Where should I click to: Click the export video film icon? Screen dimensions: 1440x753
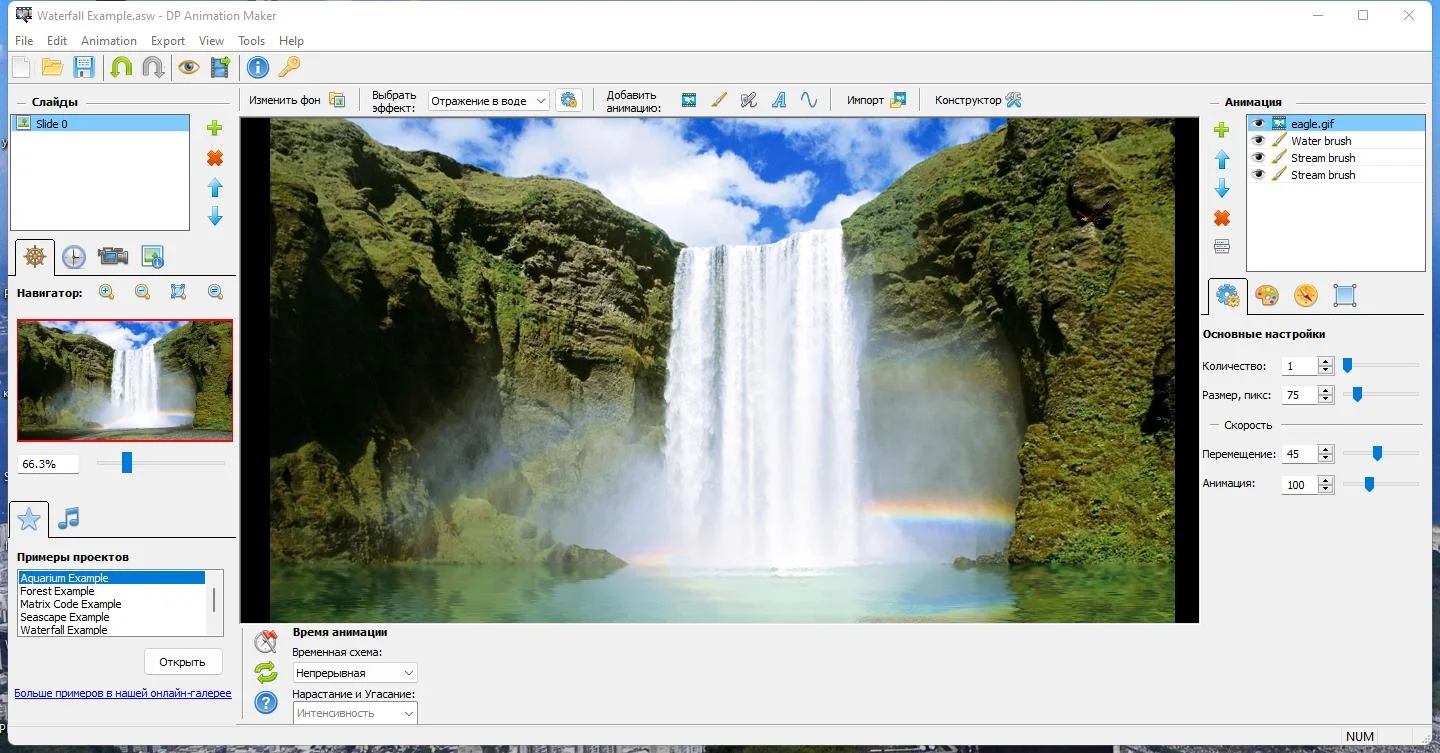click(220, 67)
